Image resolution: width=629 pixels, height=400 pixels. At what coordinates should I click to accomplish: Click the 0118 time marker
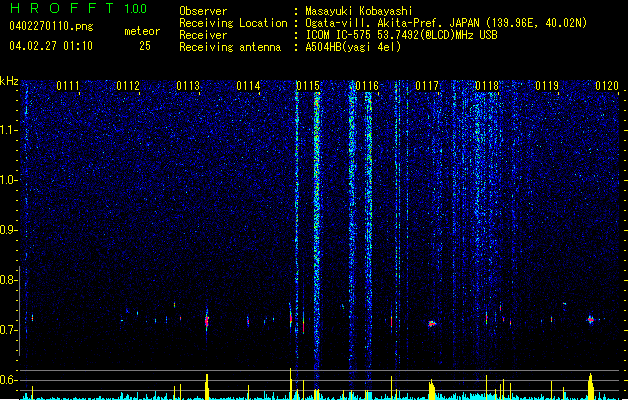[487, 85]
